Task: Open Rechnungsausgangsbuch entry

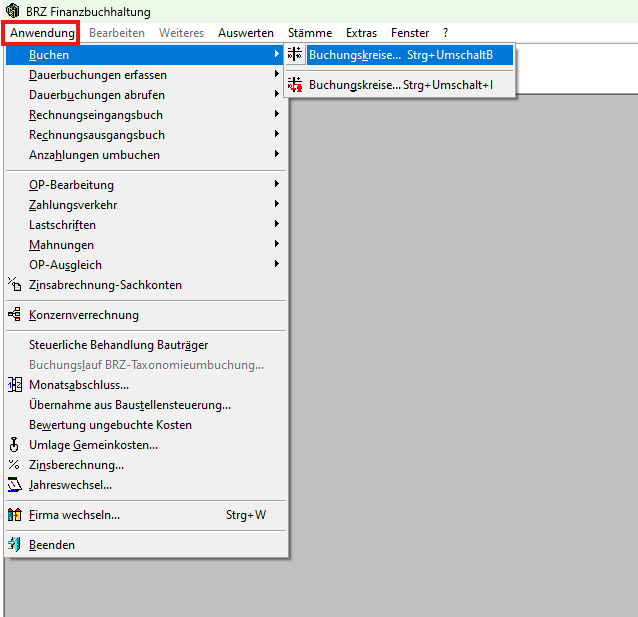Action: coord(146,135)
